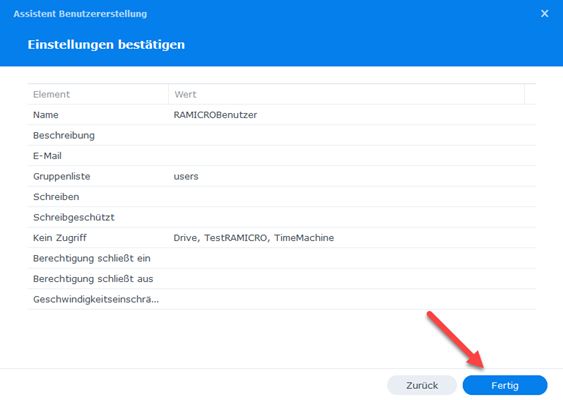Image resolution: width=563 pixels, height=400 pixels.
Task: Select the Schreiben row
Action: pyautogui.click(x=282, y=197)
